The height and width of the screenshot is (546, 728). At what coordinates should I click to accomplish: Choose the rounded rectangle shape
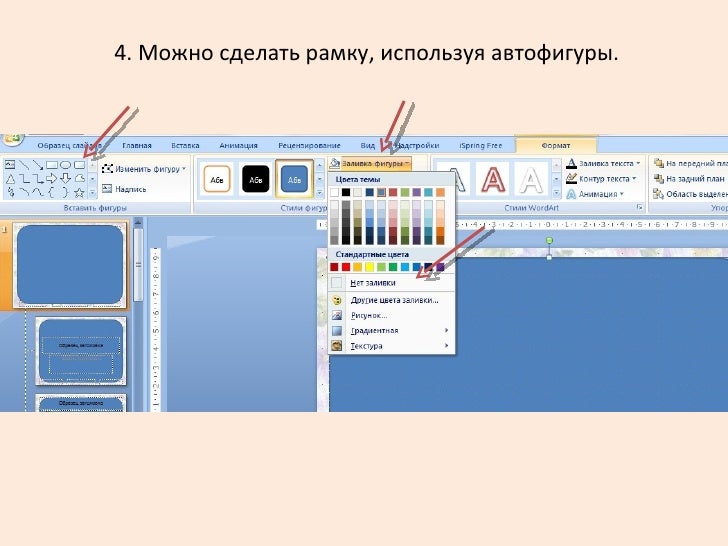[x=79, y=165]
